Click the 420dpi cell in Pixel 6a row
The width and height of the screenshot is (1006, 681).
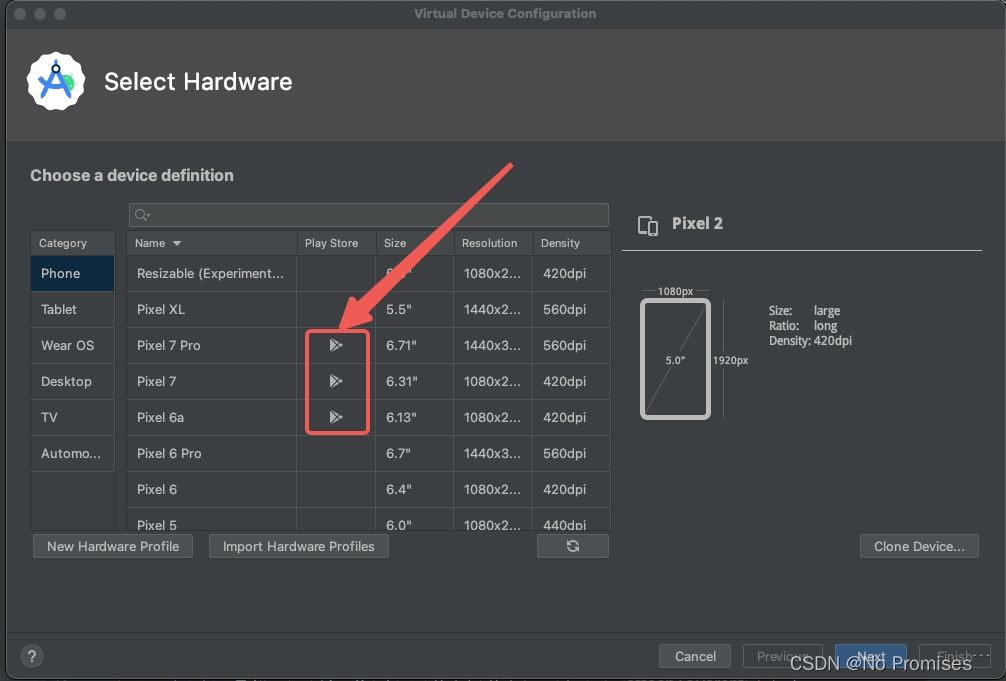(572, 417)
